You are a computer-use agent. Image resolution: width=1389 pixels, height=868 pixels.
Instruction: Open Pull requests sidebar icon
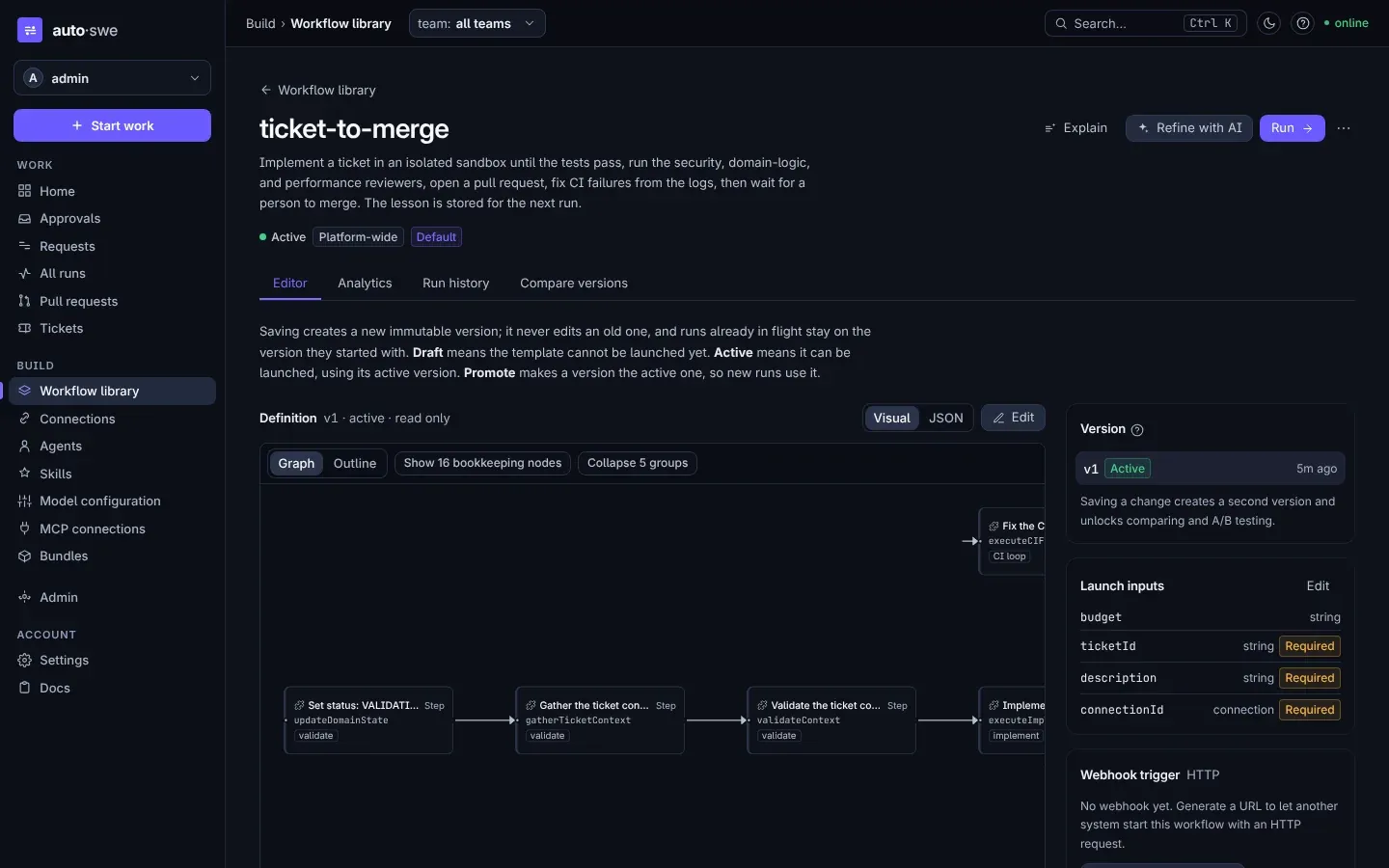coord(25,301)
